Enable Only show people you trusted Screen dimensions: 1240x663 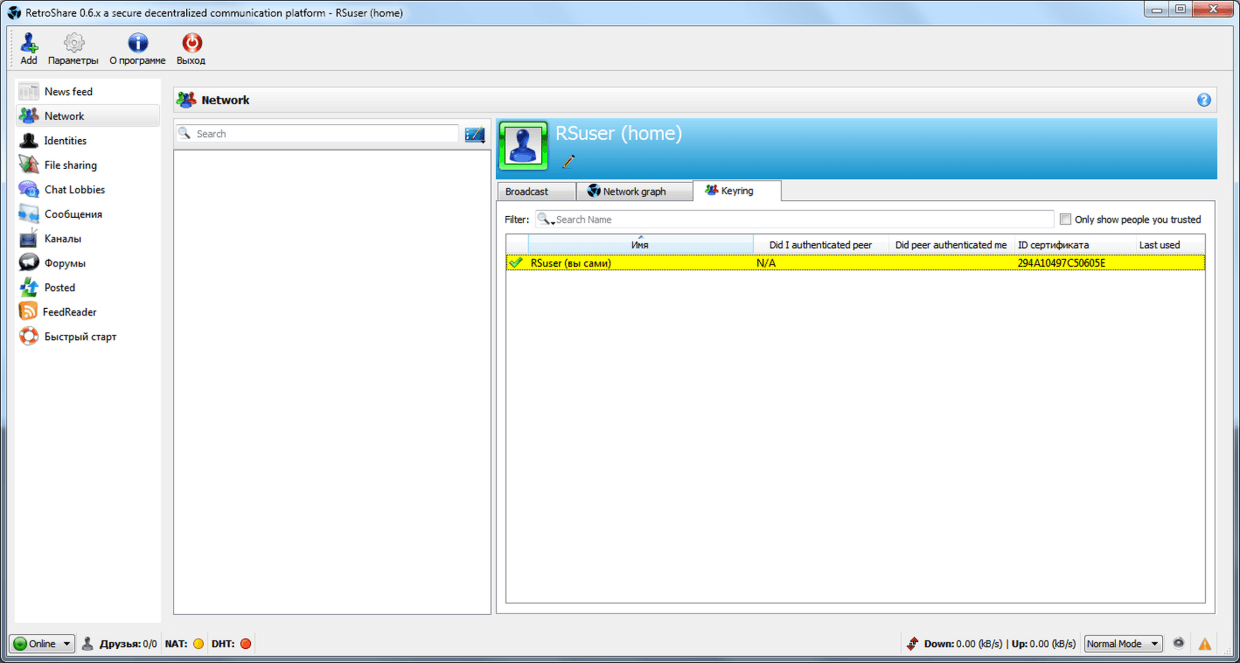1066,220
